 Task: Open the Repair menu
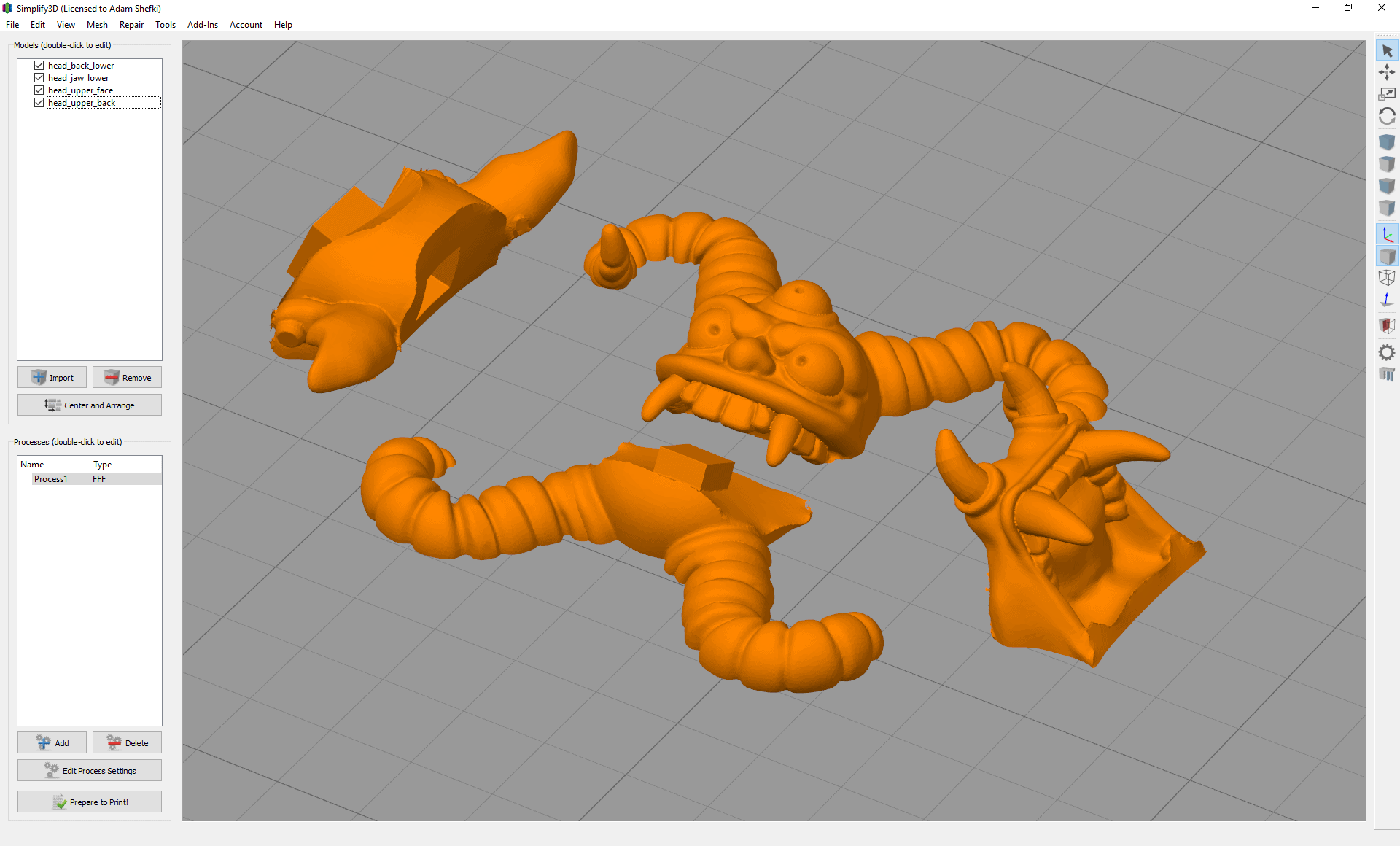(131, 25)
